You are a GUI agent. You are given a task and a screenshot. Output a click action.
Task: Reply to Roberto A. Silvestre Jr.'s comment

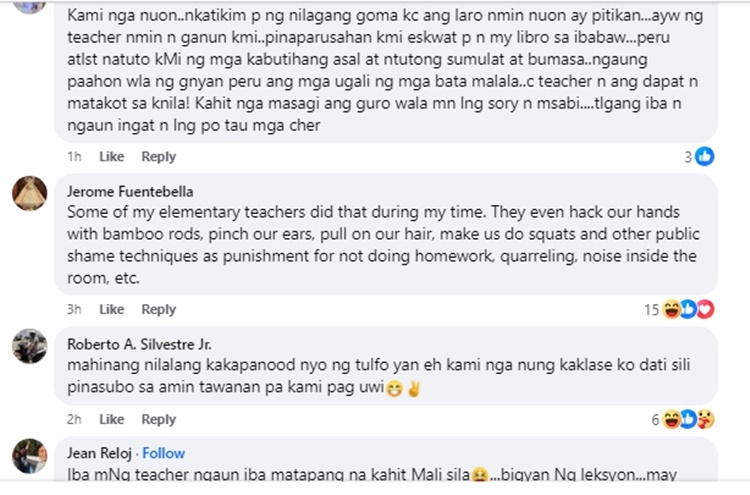[158, 420]
